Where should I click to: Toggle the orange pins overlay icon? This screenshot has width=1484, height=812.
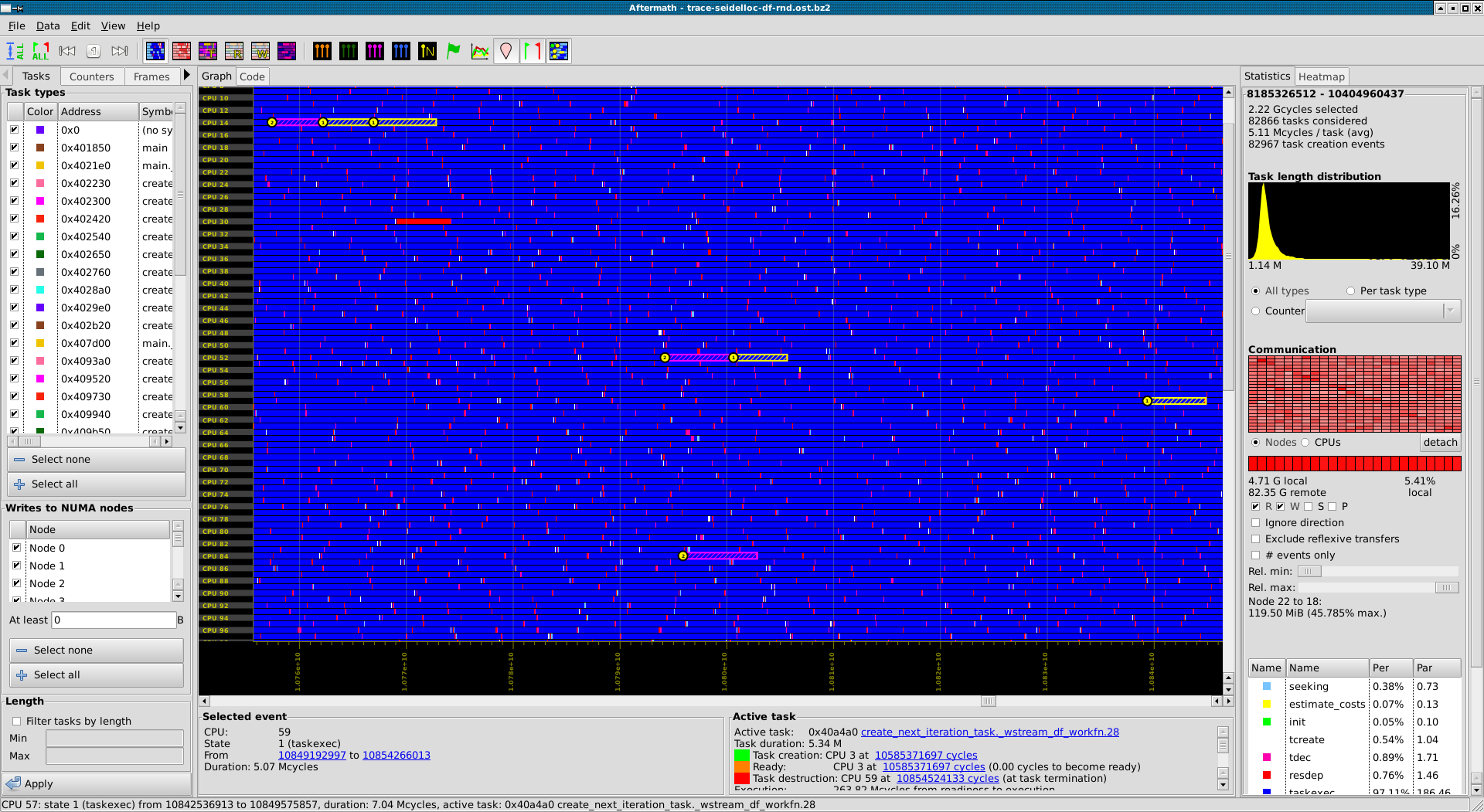coord(322,51)
